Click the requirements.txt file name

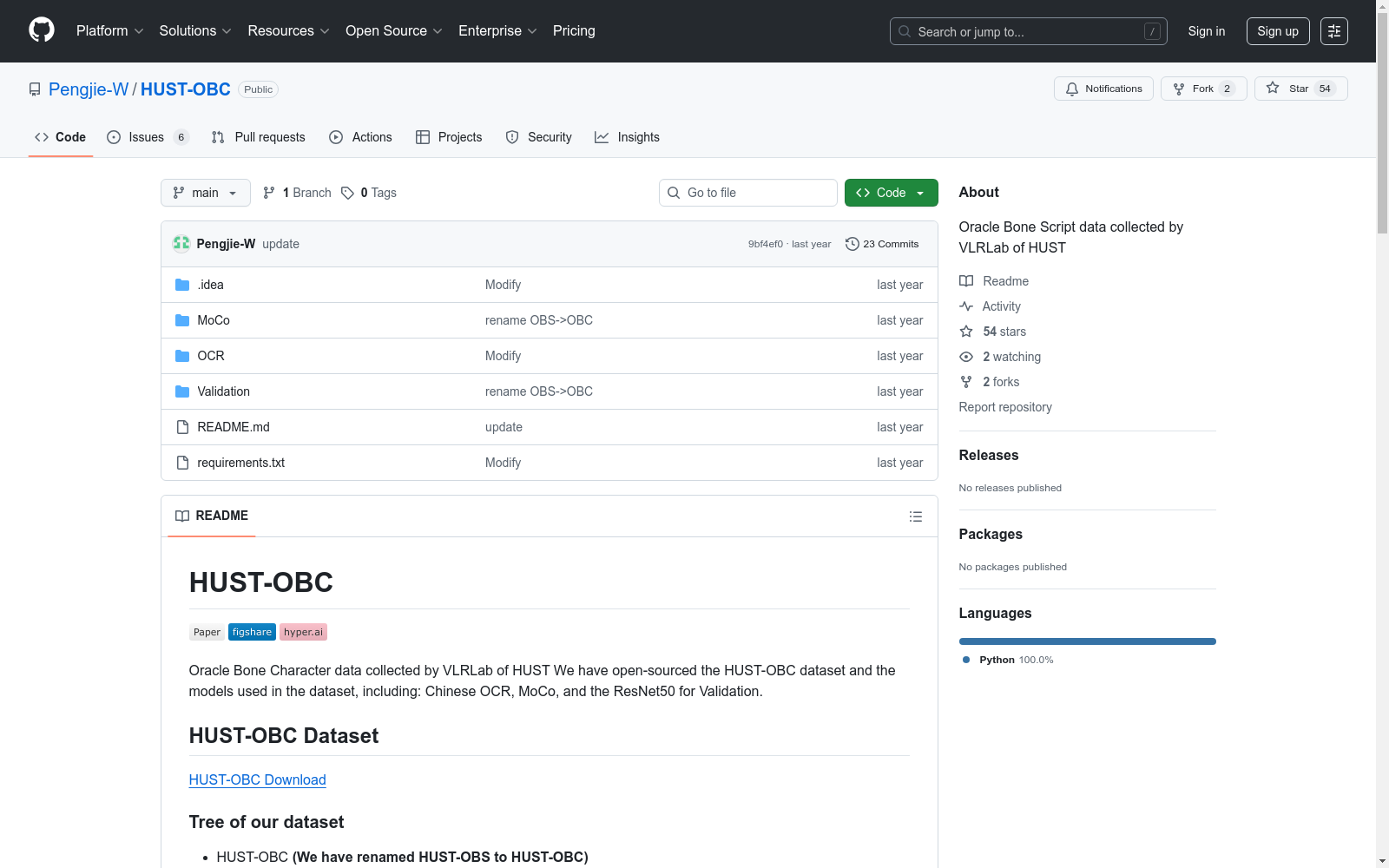(x=240, y=463)
